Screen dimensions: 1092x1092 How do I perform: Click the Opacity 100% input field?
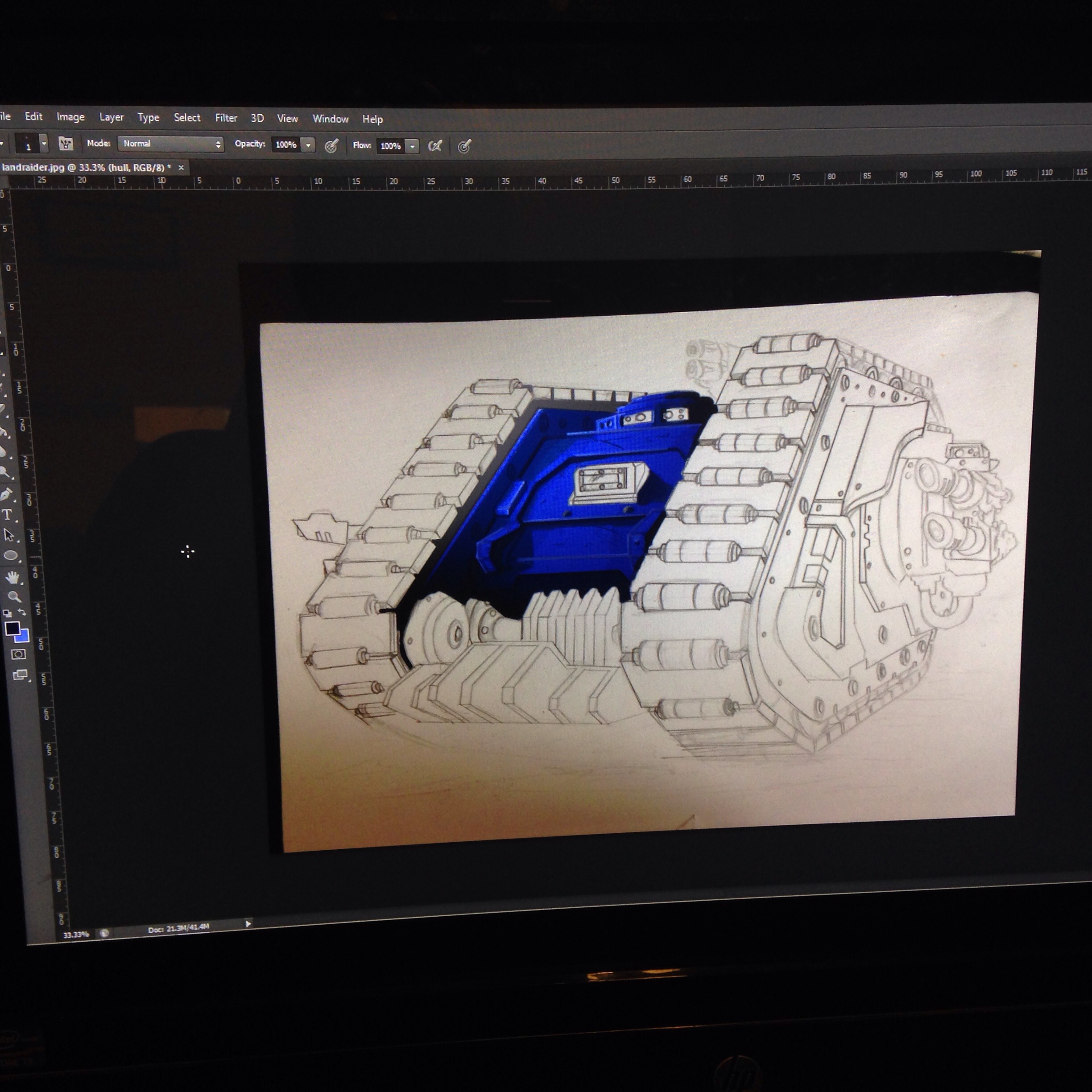(x=285, y=145)
